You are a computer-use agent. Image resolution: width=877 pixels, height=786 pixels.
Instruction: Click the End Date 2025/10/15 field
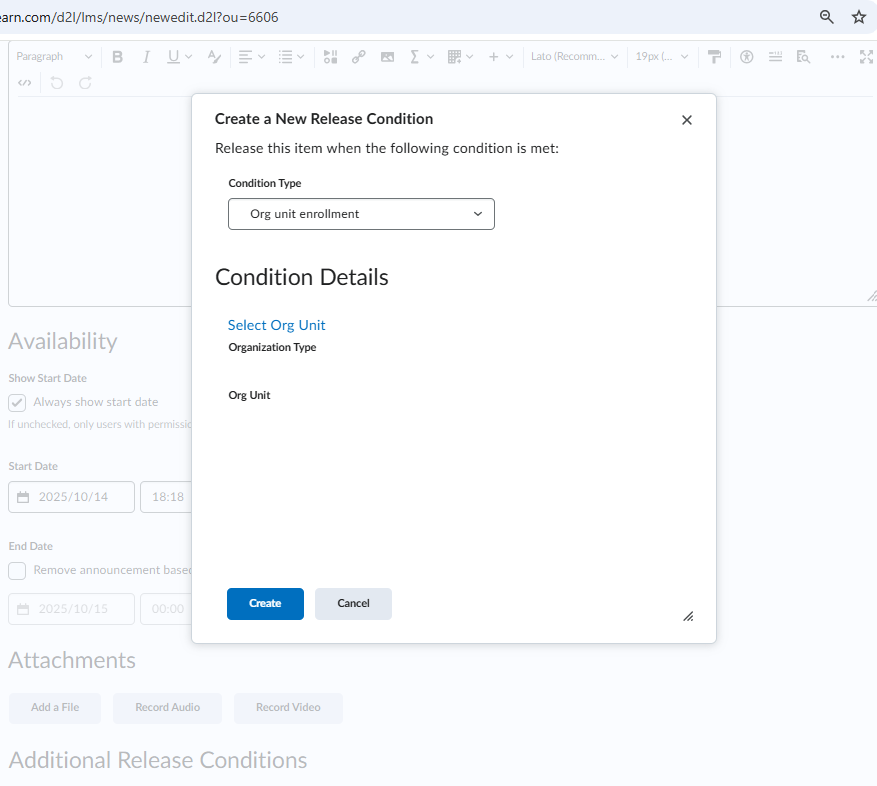click(72, 609)
